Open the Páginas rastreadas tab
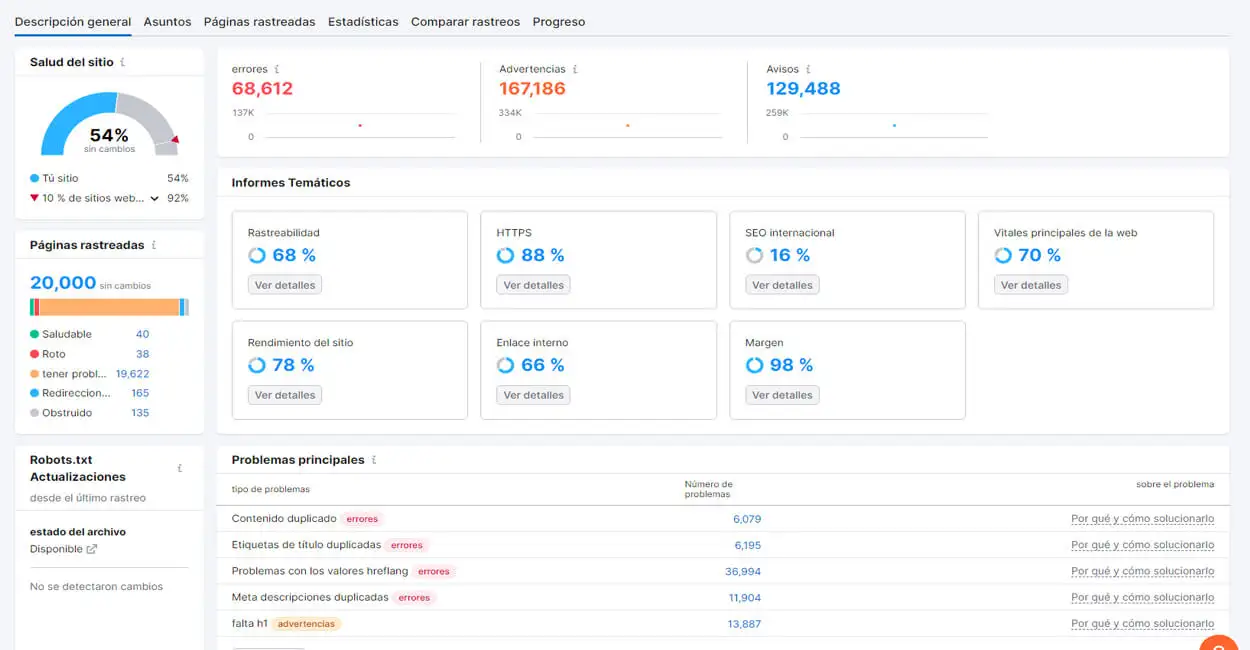Viewport: 1250px width, 650px height. (259, 21)
